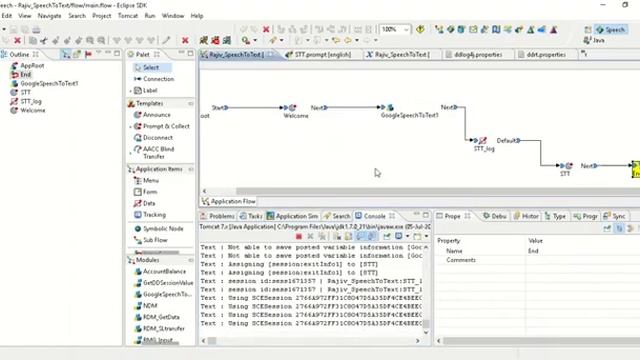This screenshot has width=640, height=360.
Task: Toggle Scroll Lock in the console
Action: click(x=348, y=236)
